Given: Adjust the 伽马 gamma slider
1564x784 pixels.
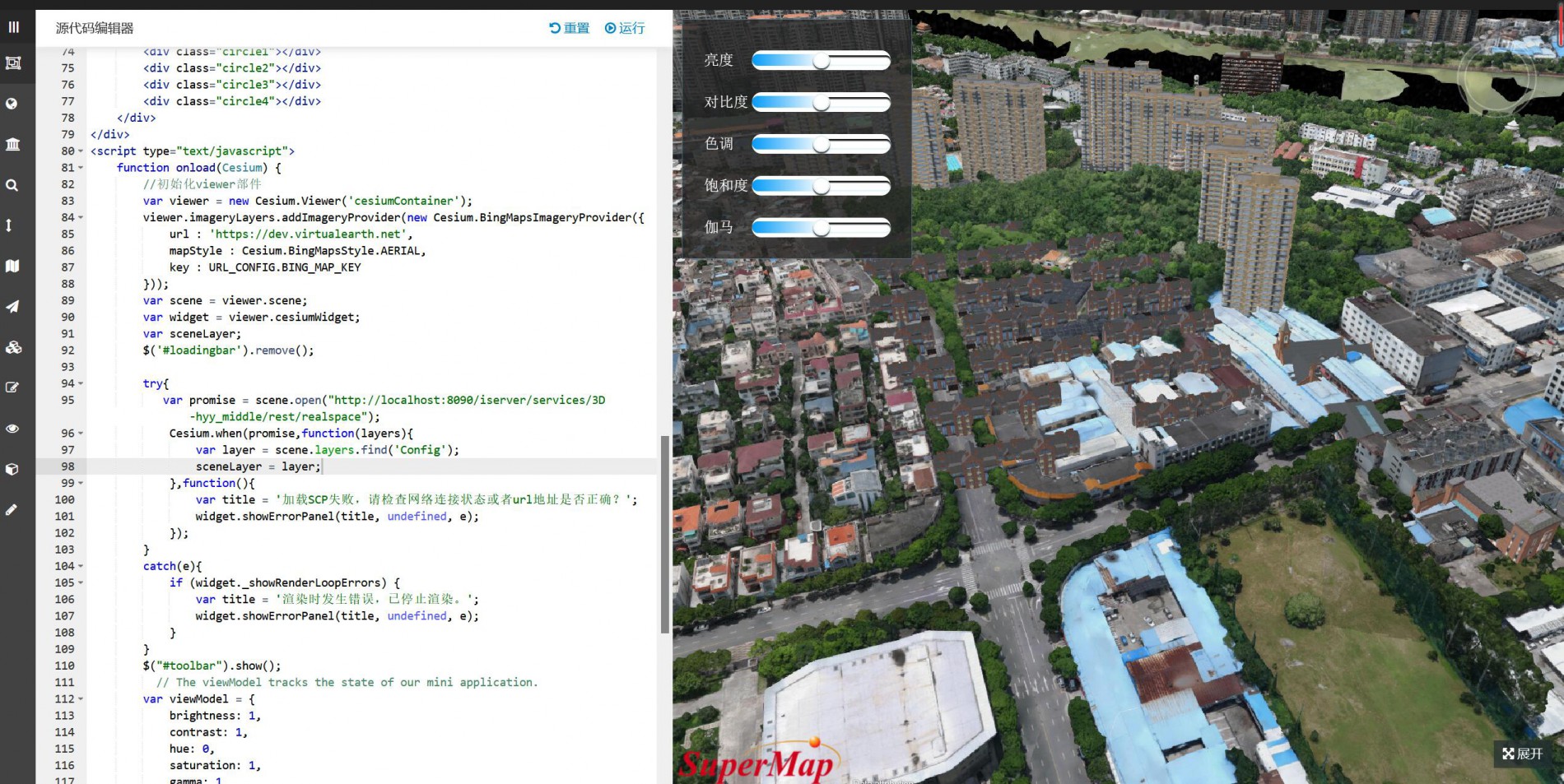Looking at the screenshot, I should click(821, 228).
